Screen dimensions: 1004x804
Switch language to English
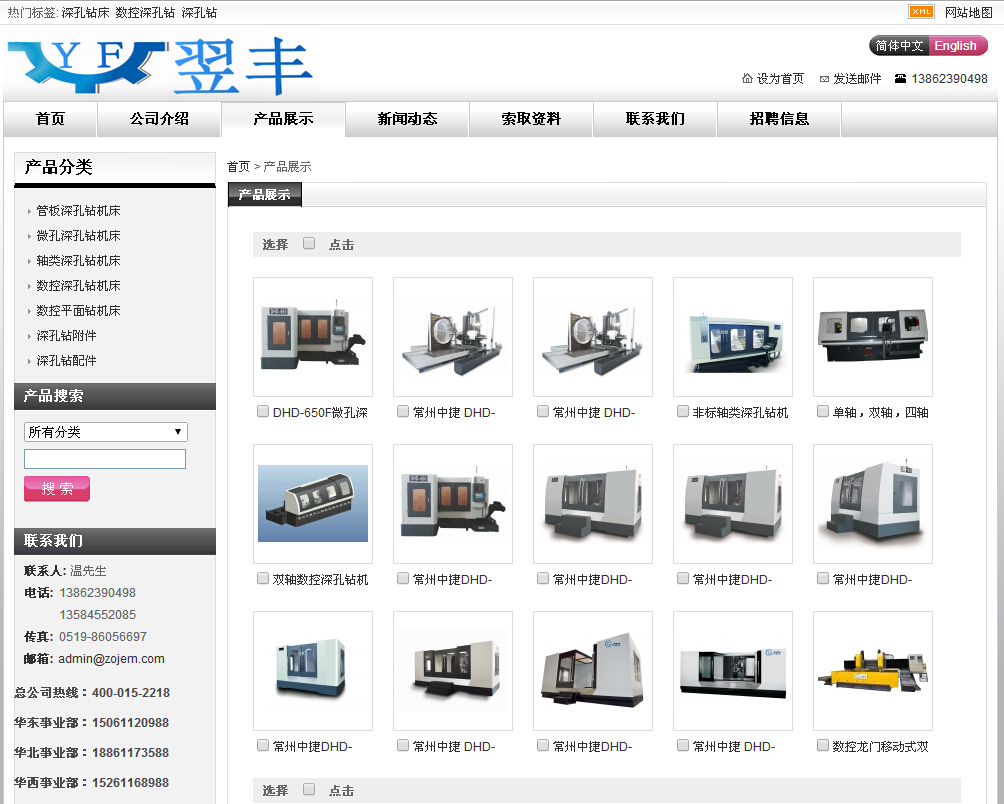point(957,46)
